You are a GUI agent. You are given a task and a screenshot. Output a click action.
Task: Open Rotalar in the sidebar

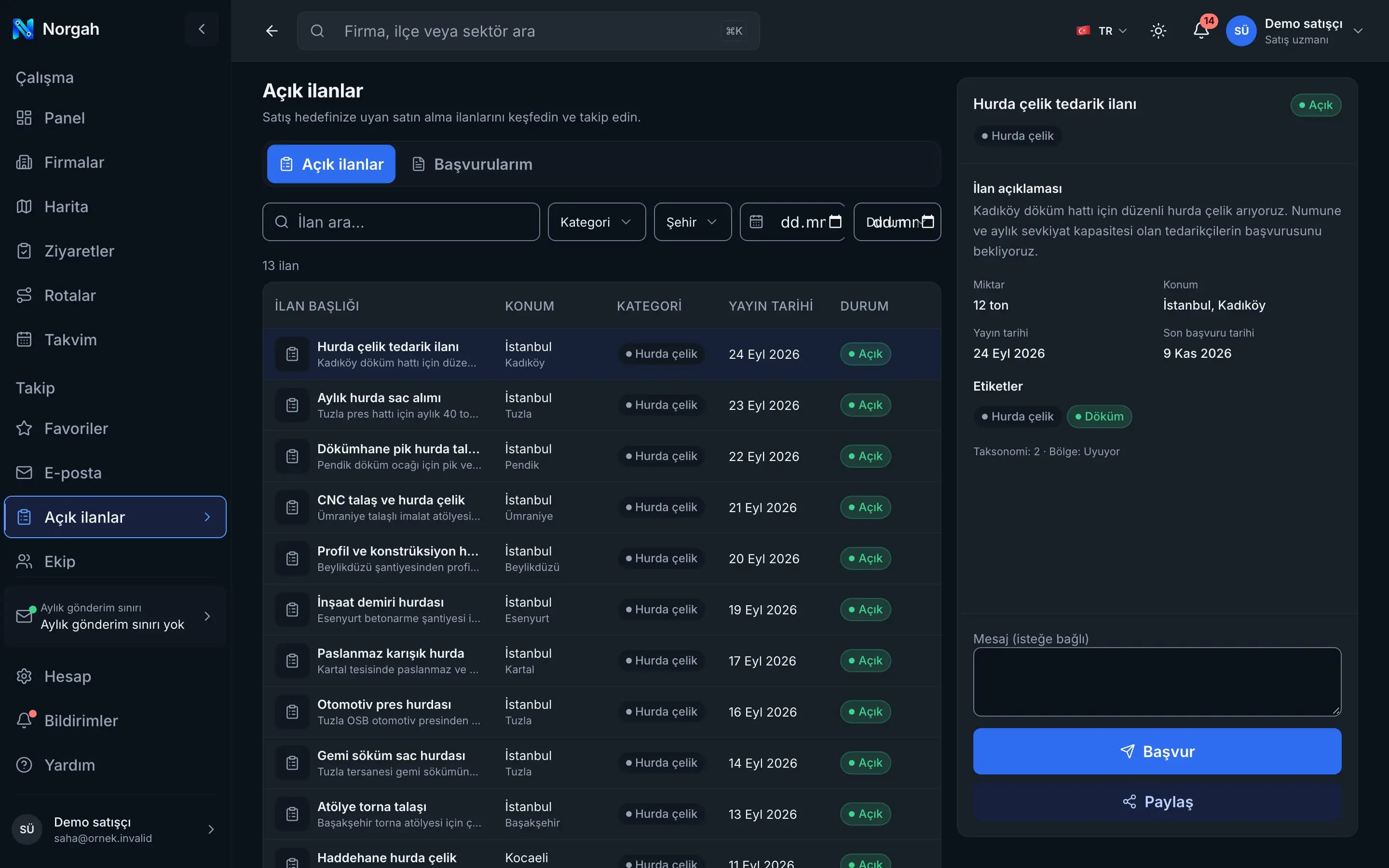(x=115, y=295)
